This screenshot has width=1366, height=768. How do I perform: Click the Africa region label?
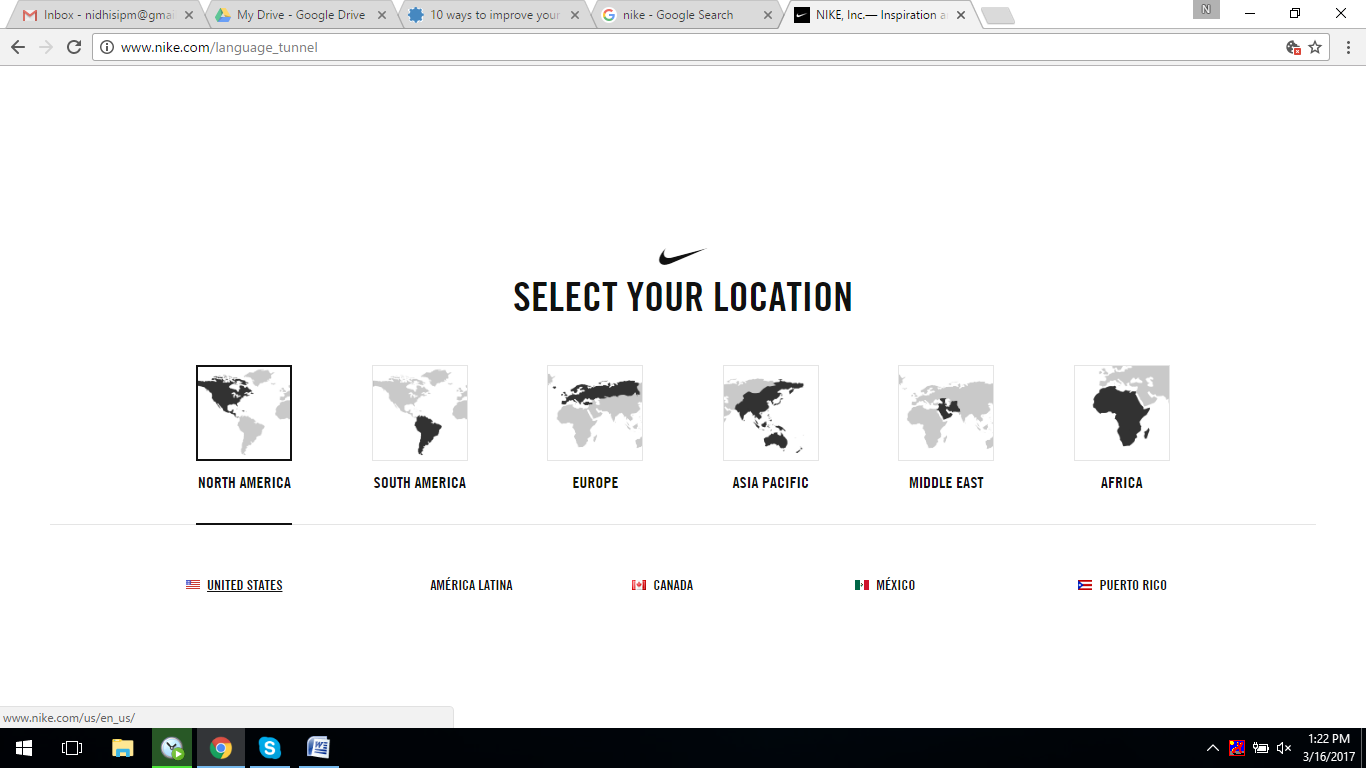1122,483
